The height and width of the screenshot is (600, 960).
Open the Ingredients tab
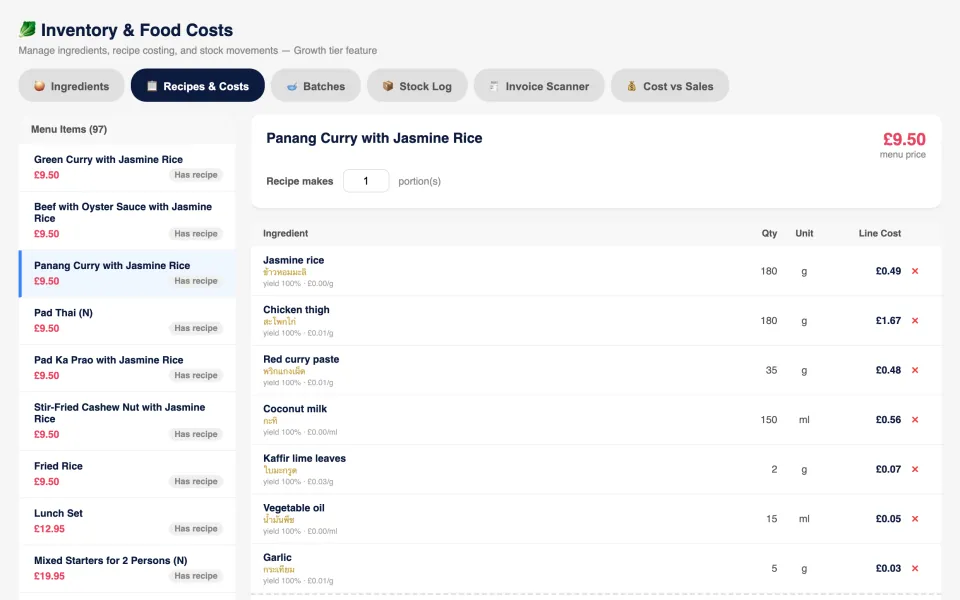click(x=72, y=86)
